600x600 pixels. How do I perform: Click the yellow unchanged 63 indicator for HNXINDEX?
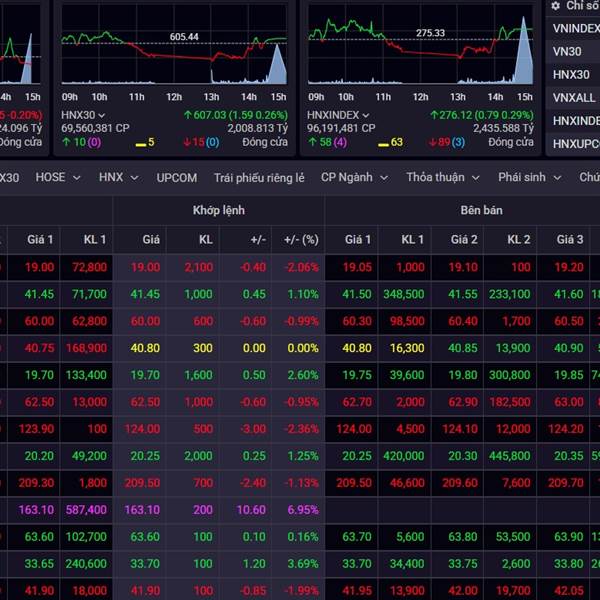pyautogui.click(x=390, y=143)
